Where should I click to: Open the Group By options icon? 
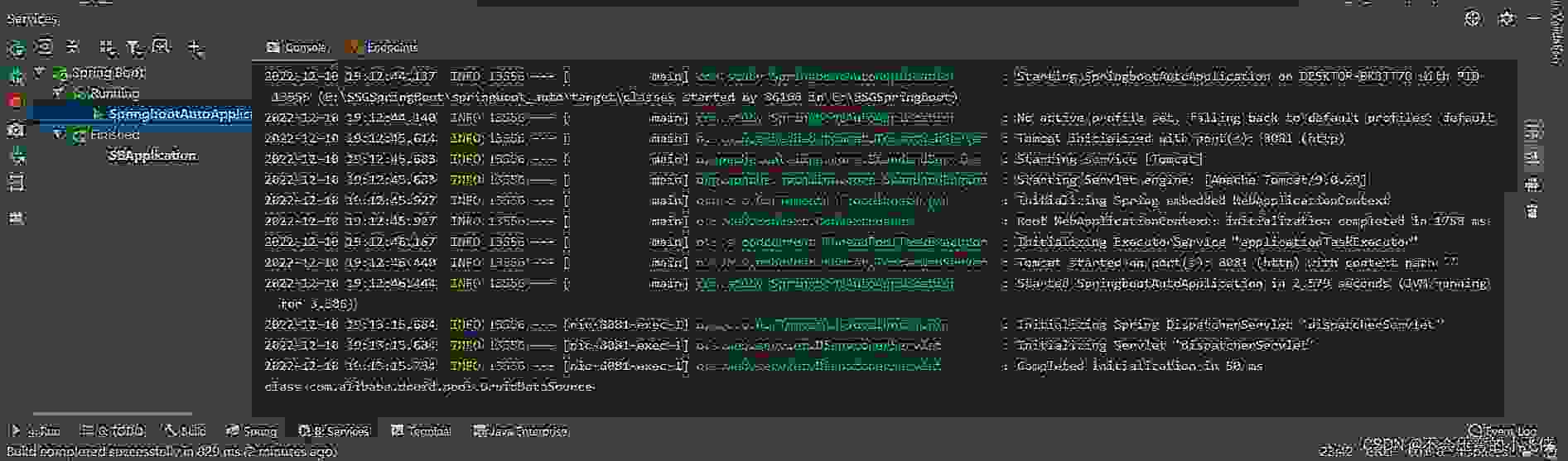(107, 47)
